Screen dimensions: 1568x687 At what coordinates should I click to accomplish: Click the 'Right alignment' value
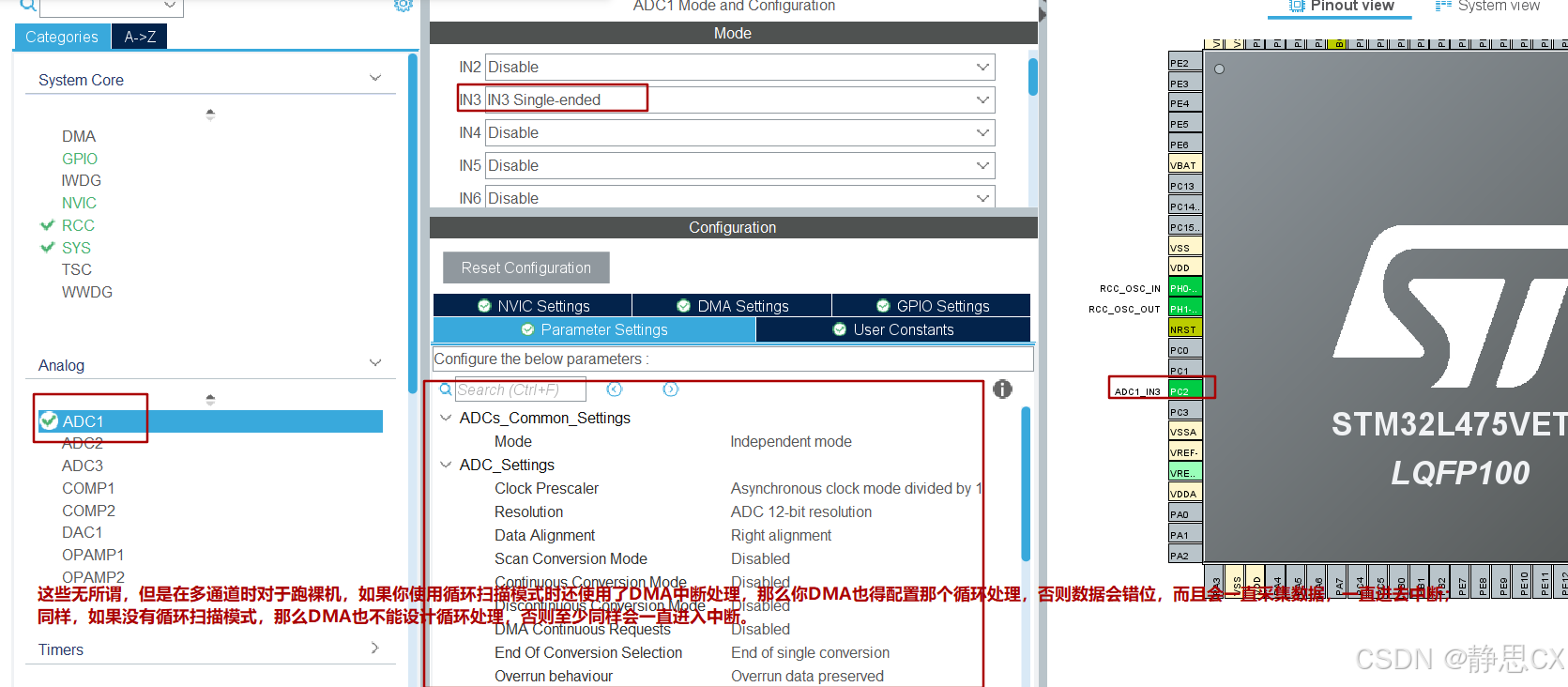(781, 535)
